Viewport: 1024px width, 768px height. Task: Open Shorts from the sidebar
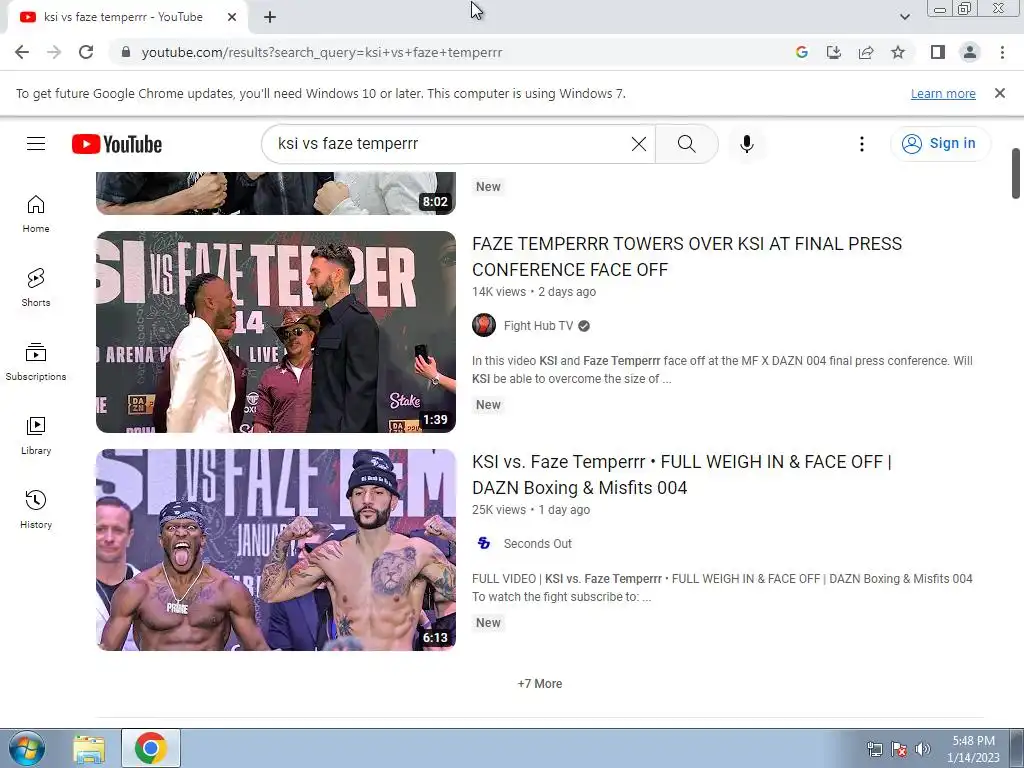[x=36, y=288]
